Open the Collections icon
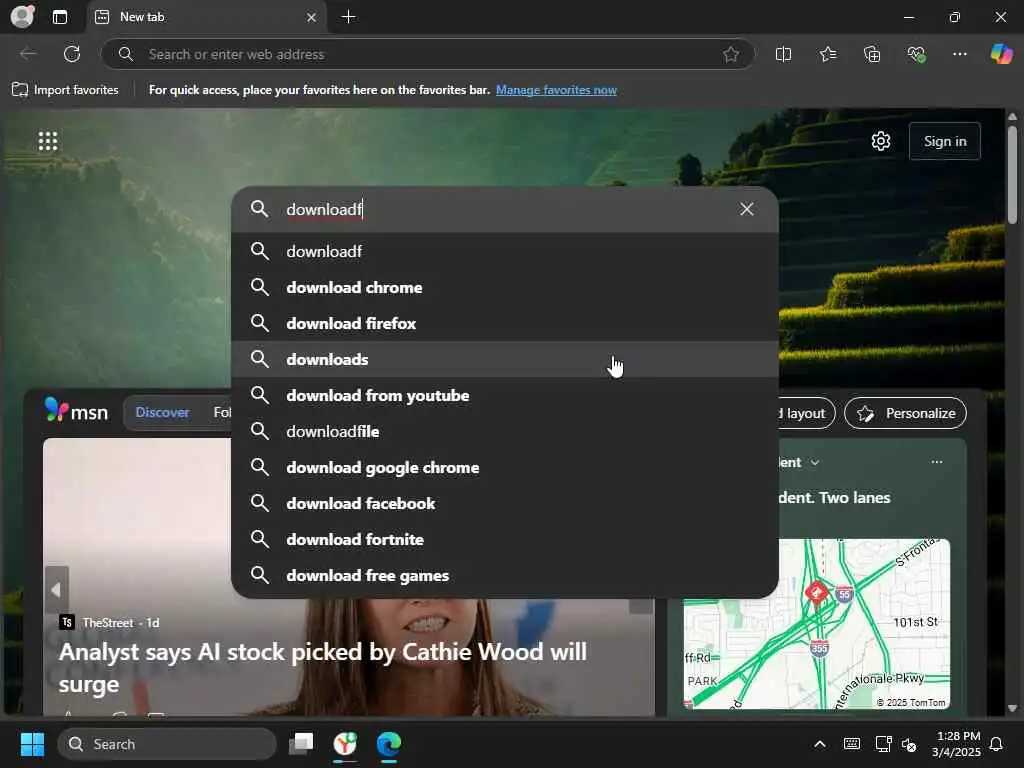Viewport: 1024px width, 768px height. 872,54
